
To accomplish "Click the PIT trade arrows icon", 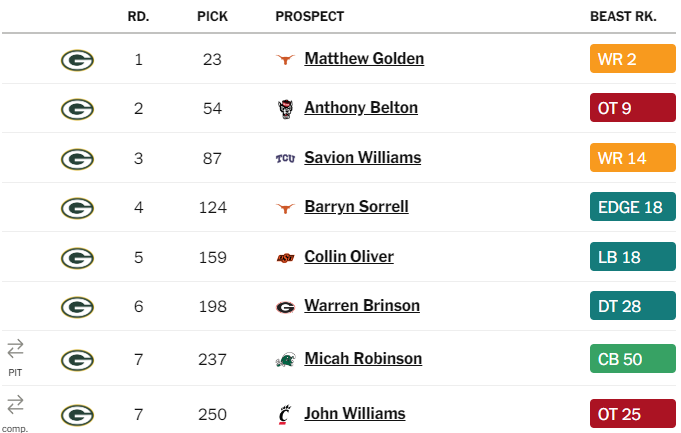I will [x=15, y=349].
